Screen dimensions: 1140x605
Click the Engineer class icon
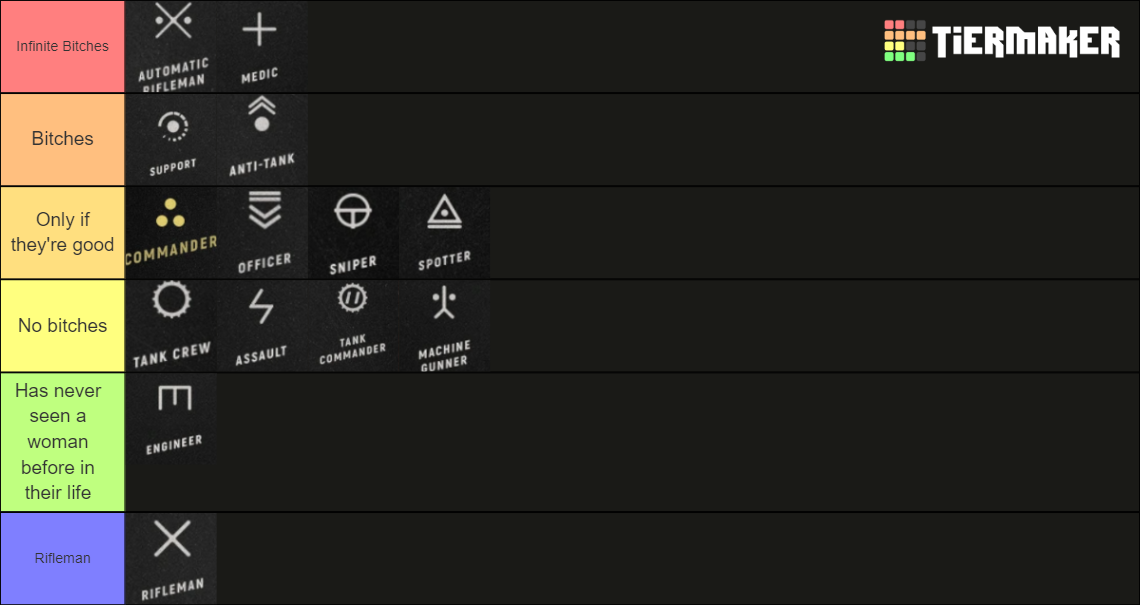pyautogui.click(x=171, y=418)
